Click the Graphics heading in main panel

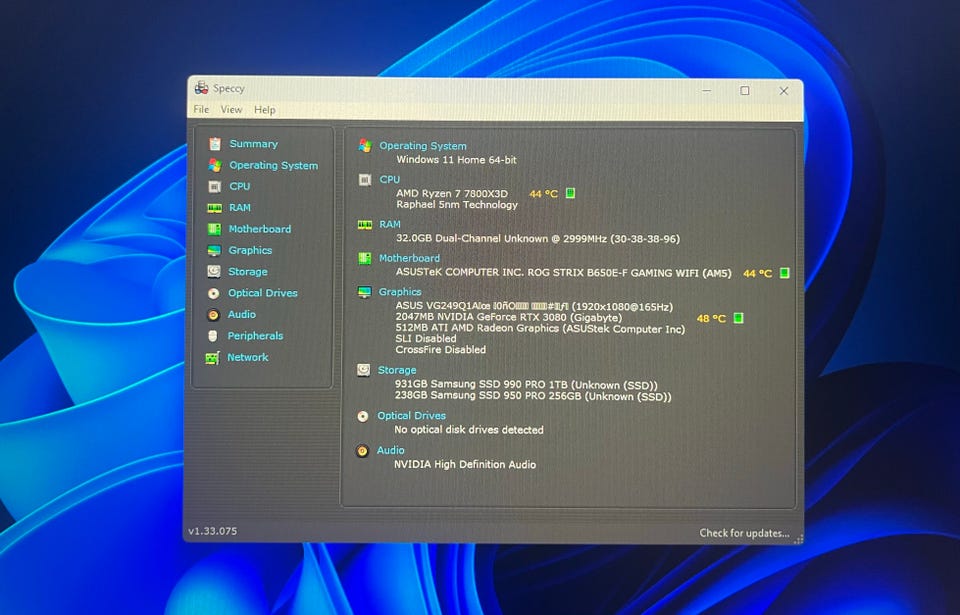pos(400,292)
